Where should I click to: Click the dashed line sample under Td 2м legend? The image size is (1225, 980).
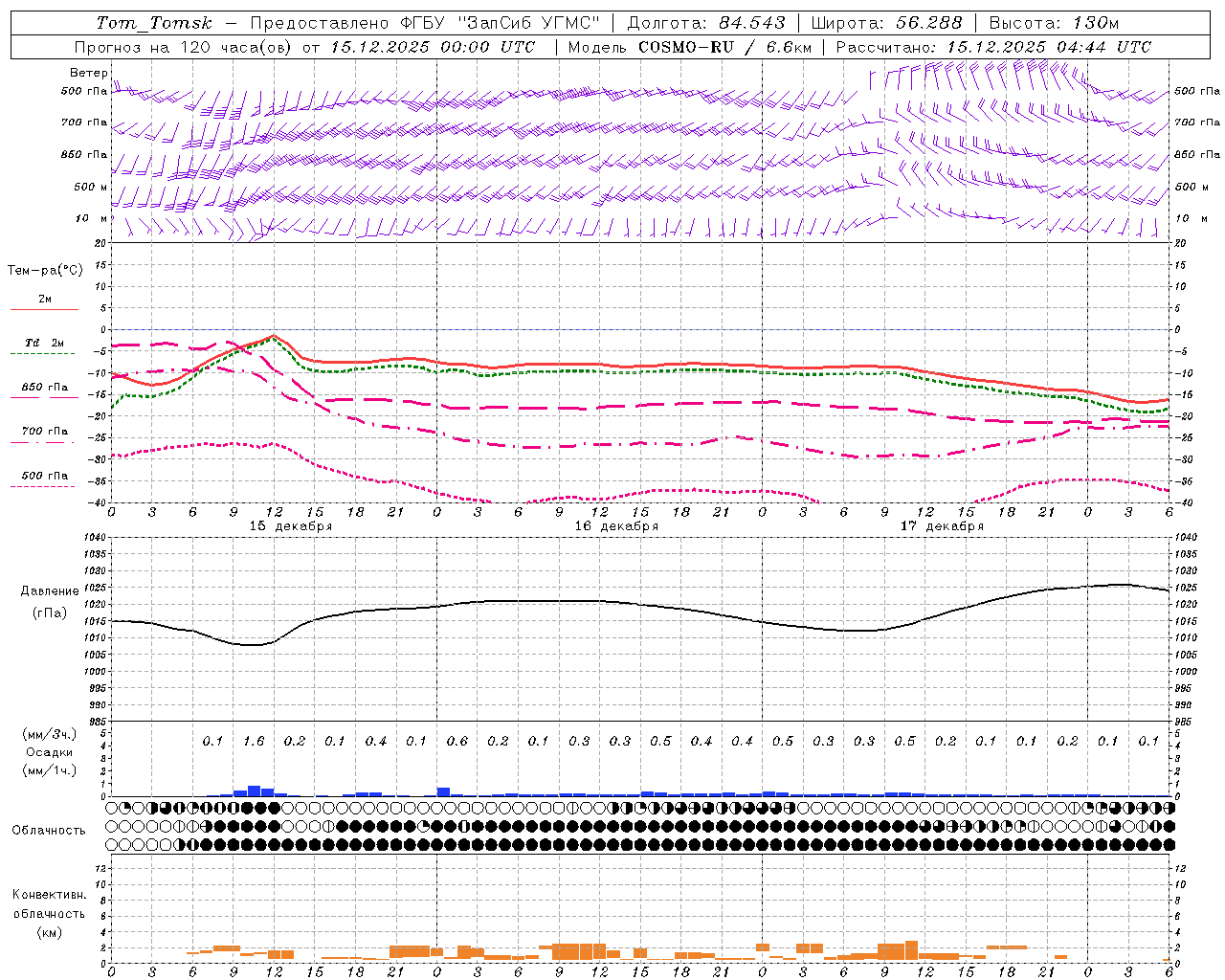[44, 354]
